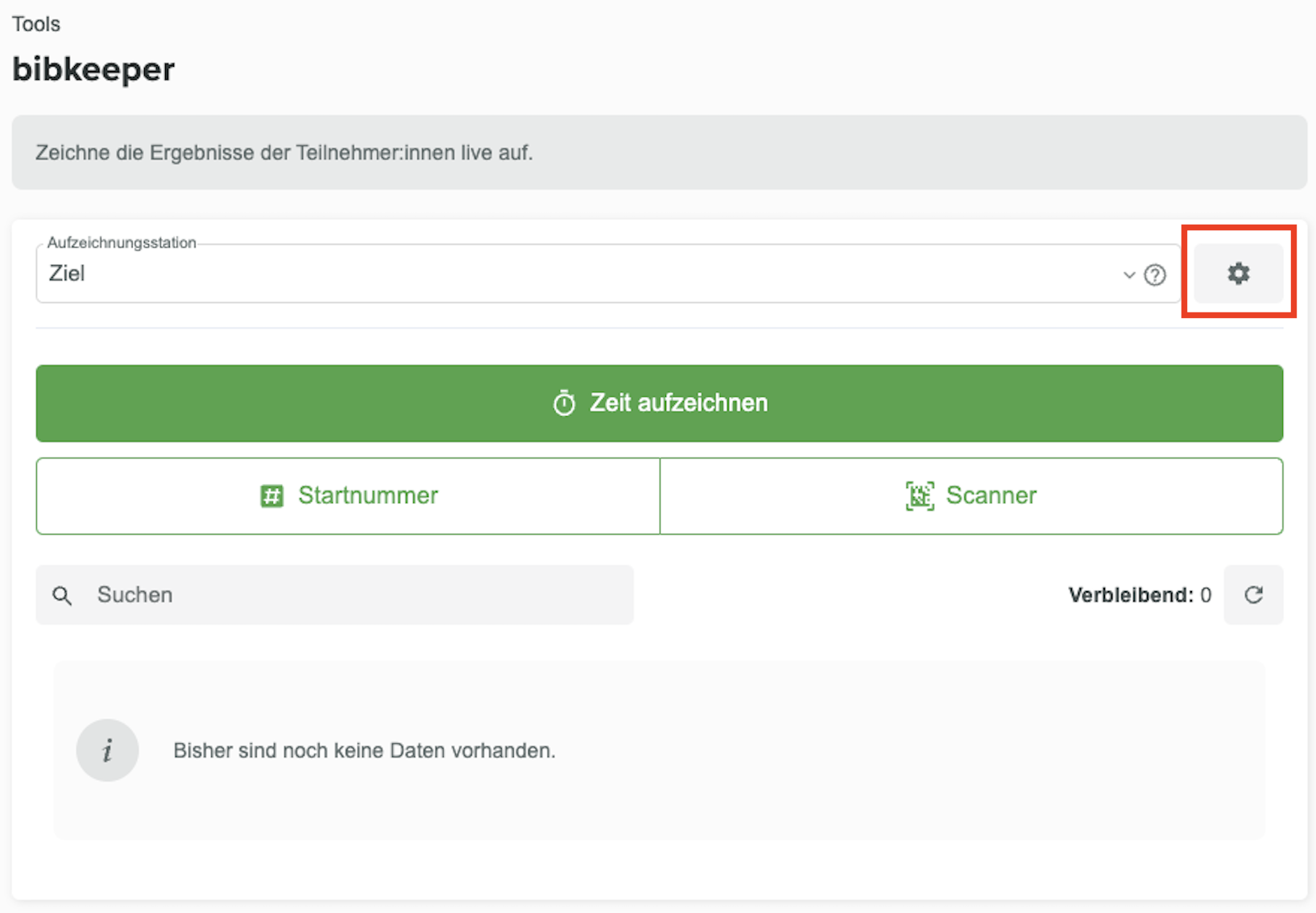Screen dimensions: 1316x913
Task: Click the magnifying glass search icon
Action: [62, 596]
